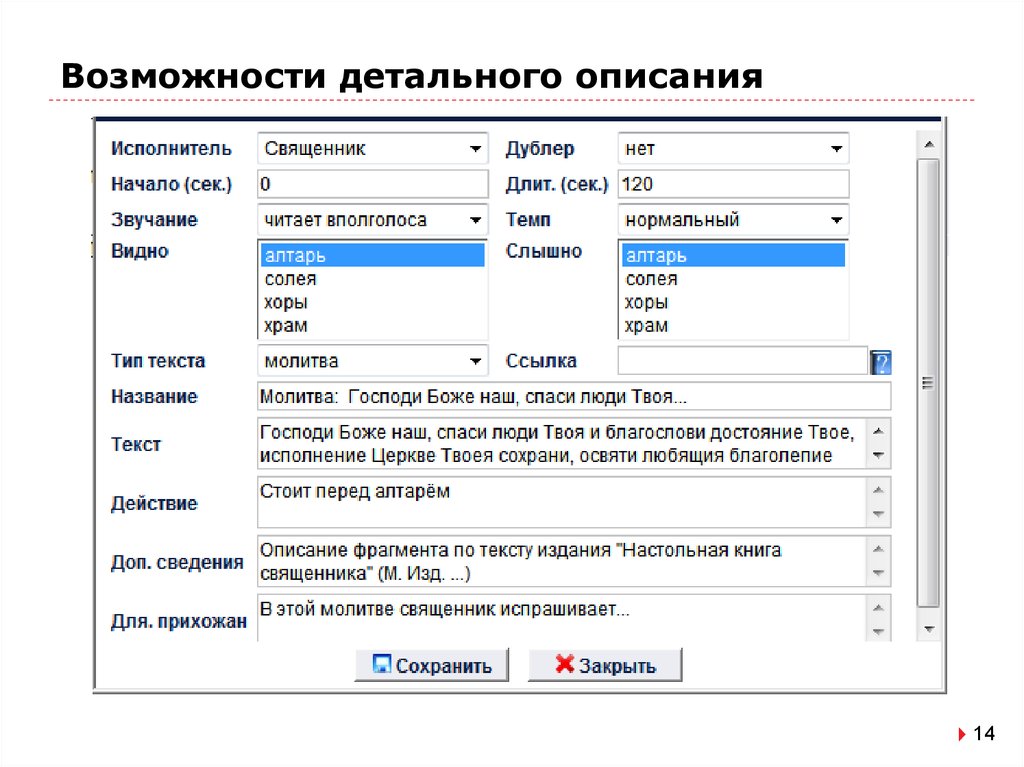The height and width of the screenshot is (767, 1024).
Task: Open the Исполнитель dropdown showing Священник
Action: 477,148
